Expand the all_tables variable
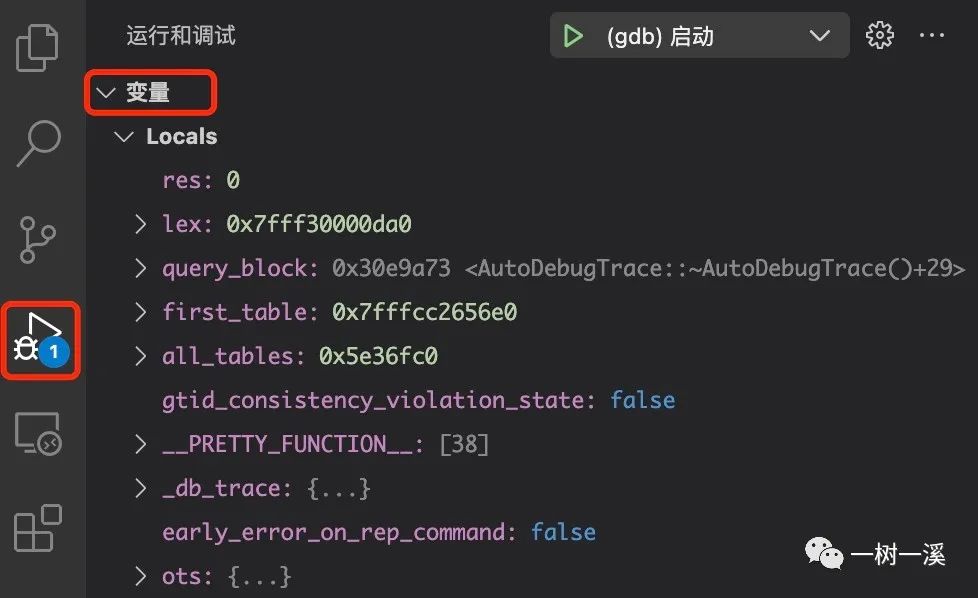Screen dimensions: 978x598 140,356
